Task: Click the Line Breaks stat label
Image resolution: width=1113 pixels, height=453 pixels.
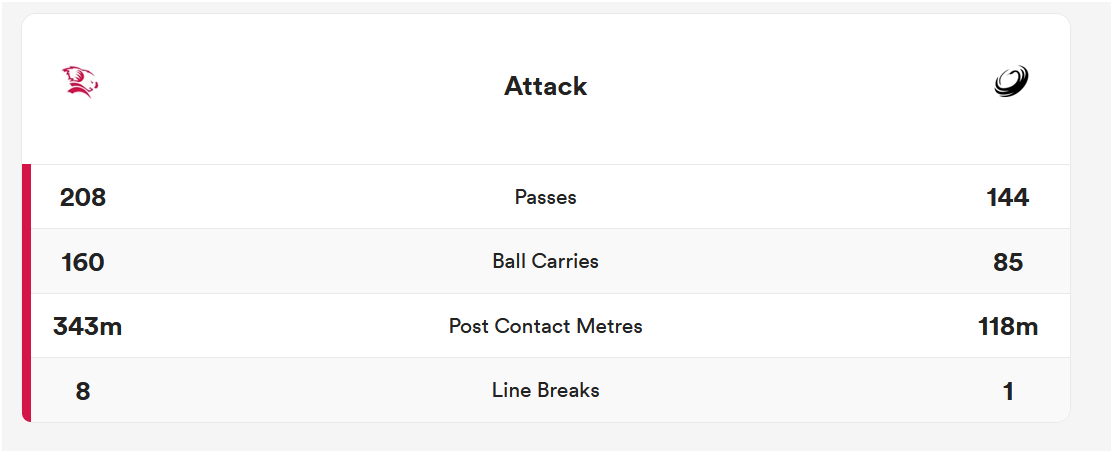Action: [x=545, y=390]
